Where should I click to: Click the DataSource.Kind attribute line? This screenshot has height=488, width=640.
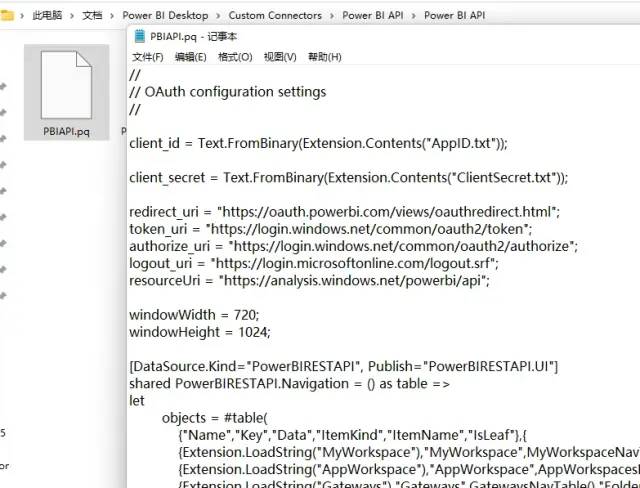click(x=344, y=366)
